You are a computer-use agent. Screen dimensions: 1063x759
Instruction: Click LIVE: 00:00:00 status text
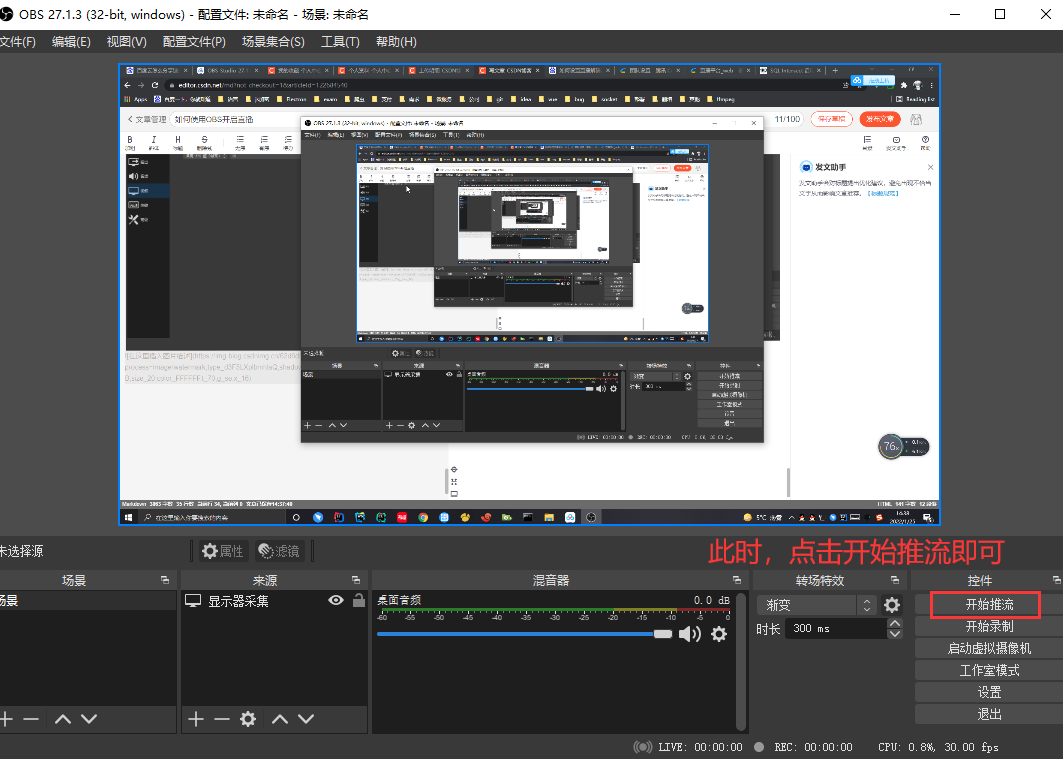click(x=701, y=747)
